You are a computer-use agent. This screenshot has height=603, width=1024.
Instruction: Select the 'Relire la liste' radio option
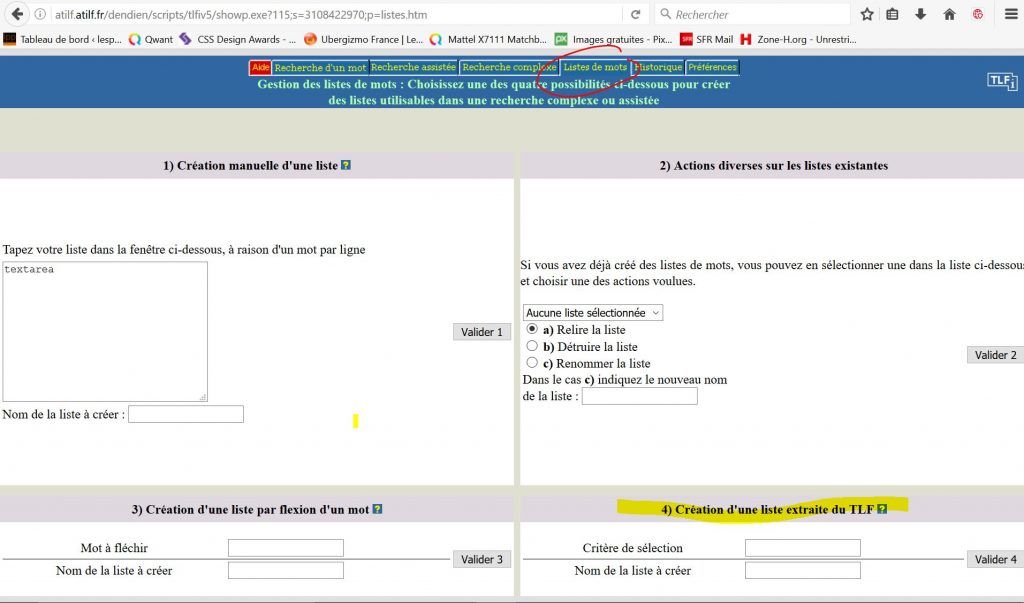point(532,329)
